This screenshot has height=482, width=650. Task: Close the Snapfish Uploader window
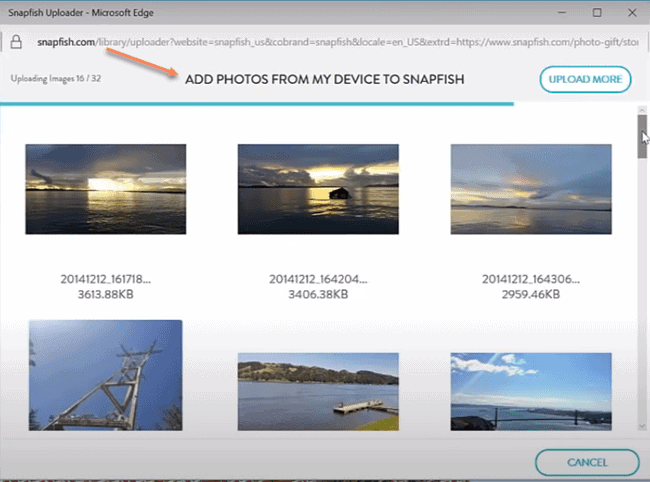coord(632,13)
